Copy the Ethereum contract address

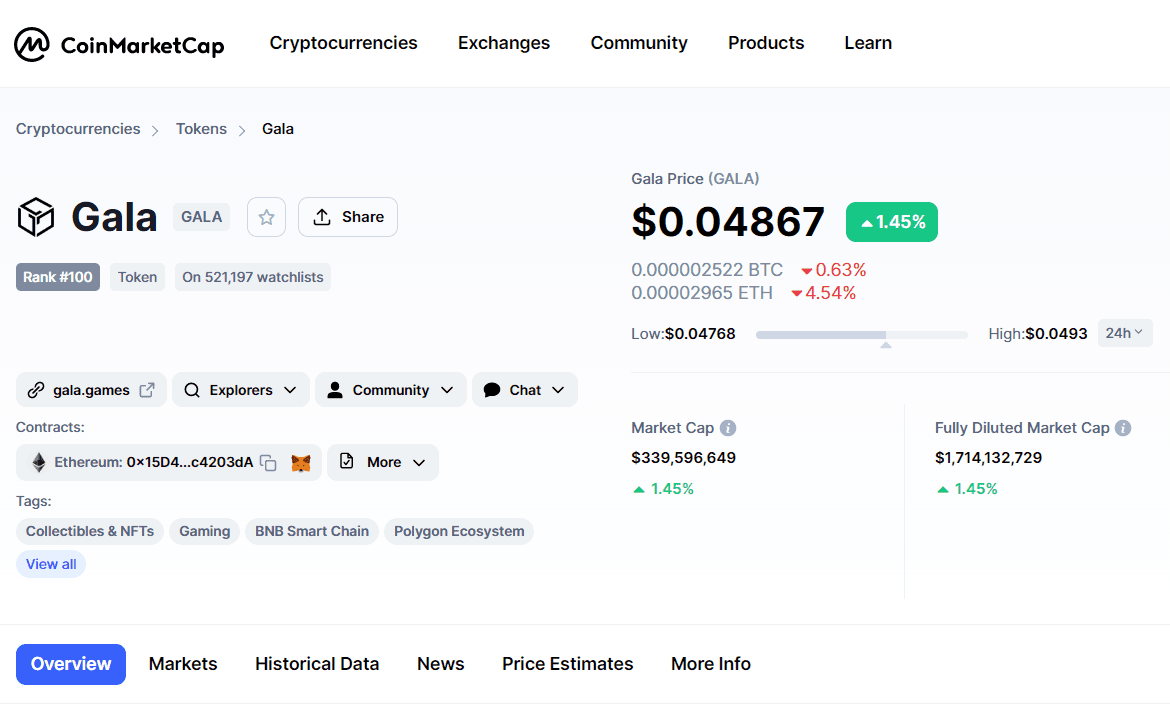tap(269, 462)
